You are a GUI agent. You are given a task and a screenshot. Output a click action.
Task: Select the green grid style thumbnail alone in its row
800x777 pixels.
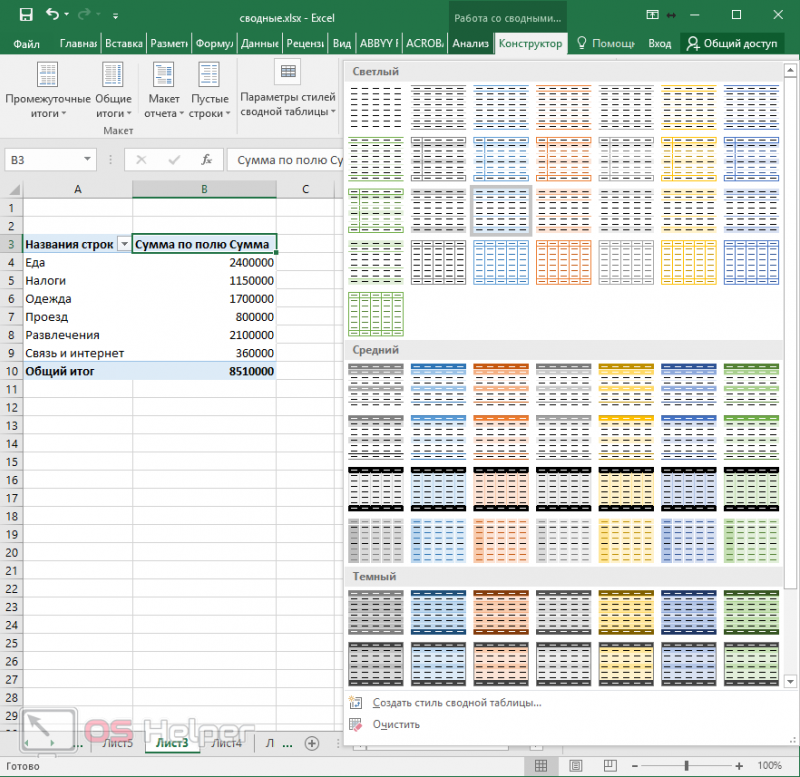click(376, 314)
